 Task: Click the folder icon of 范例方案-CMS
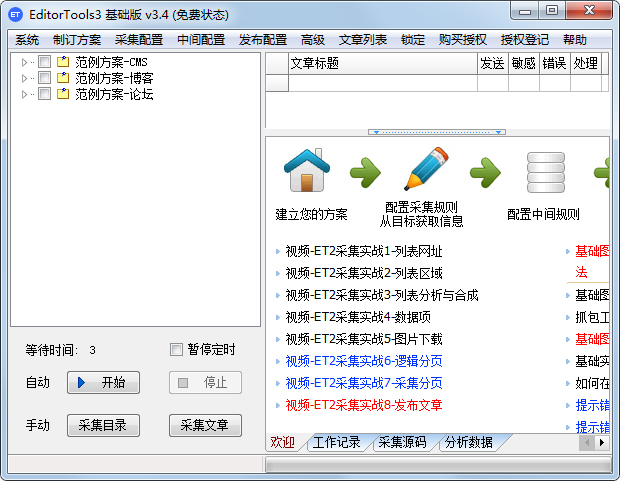click(63, 62)
